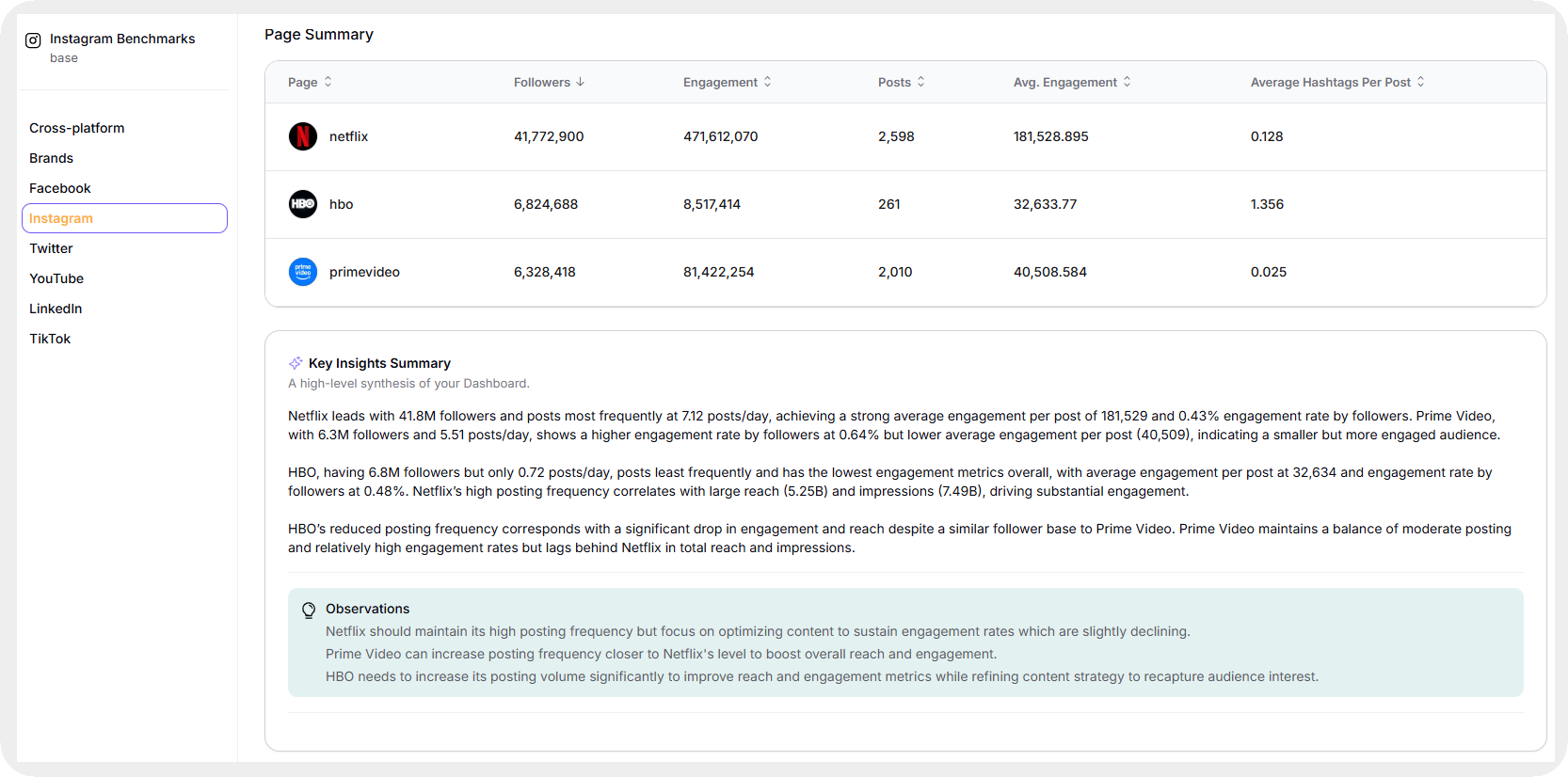Sort table by Page column
Screen dimensions: 1568x777
pos(310,82)
